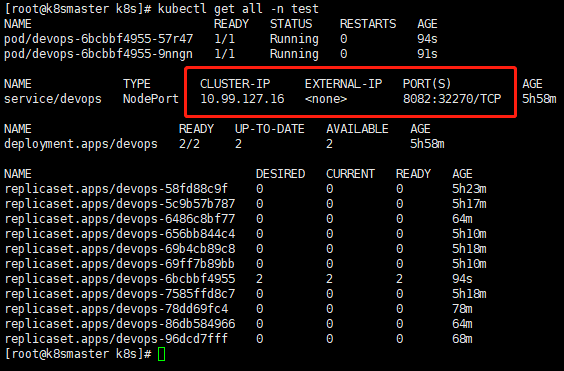Click the age value '91s' of pod 9nngn
564x371 pixels.
point(427,54)
